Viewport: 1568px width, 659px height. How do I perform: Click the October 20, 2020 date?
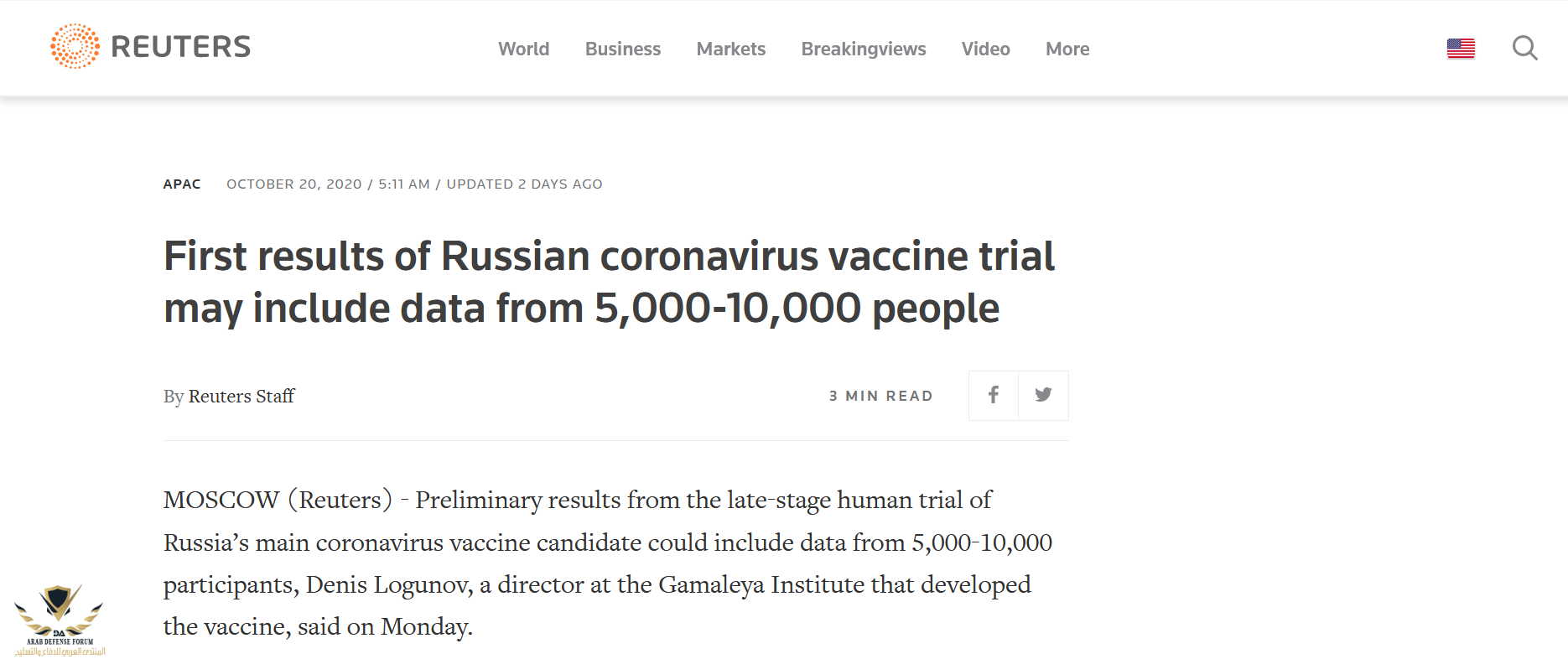coord(293,184)
